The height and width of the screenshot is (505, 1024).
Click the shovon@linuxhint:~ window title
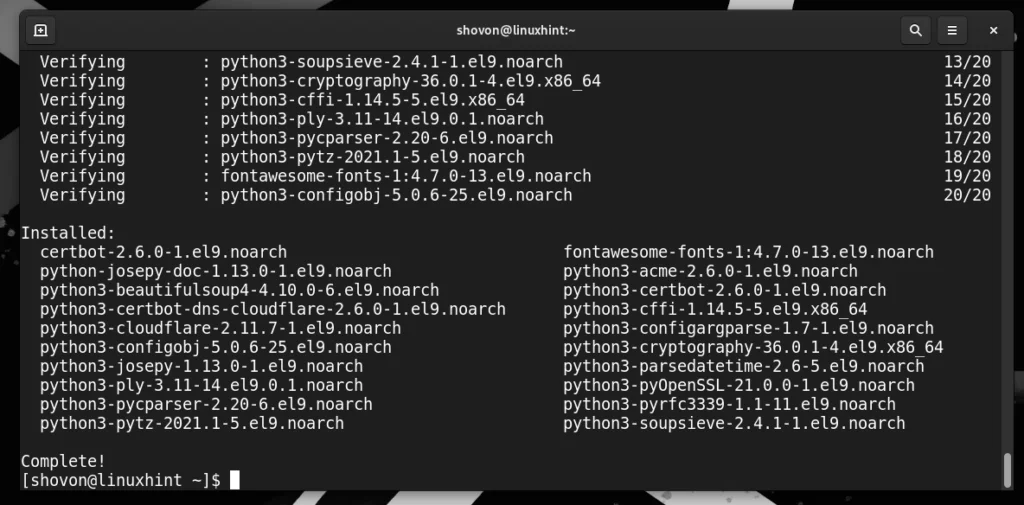(511, 31)
